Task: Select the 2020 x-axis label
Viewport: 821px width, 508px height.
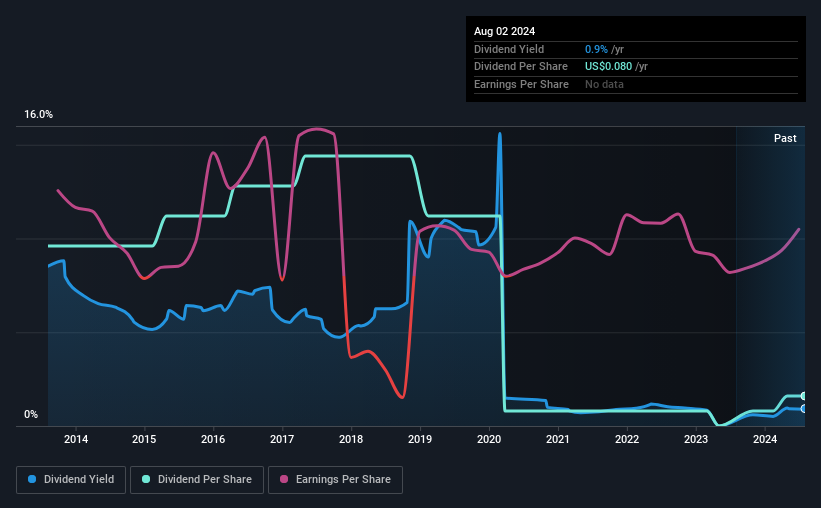Action: [x=489, y=439]
